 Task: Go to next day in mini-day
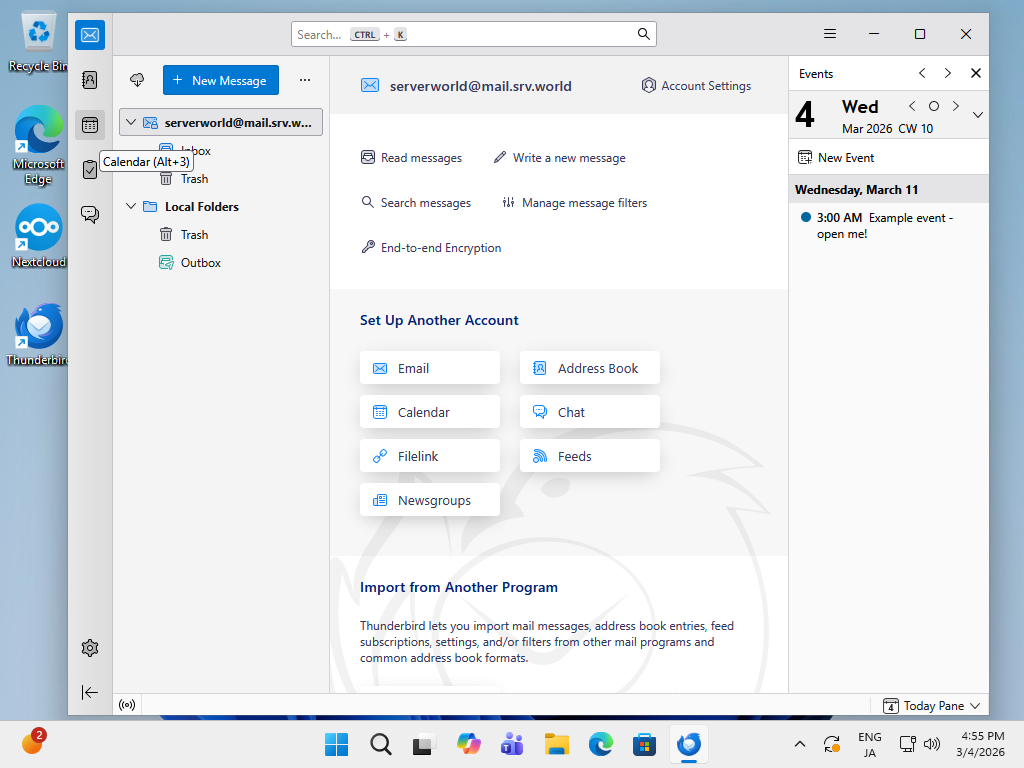pos(955,106)
